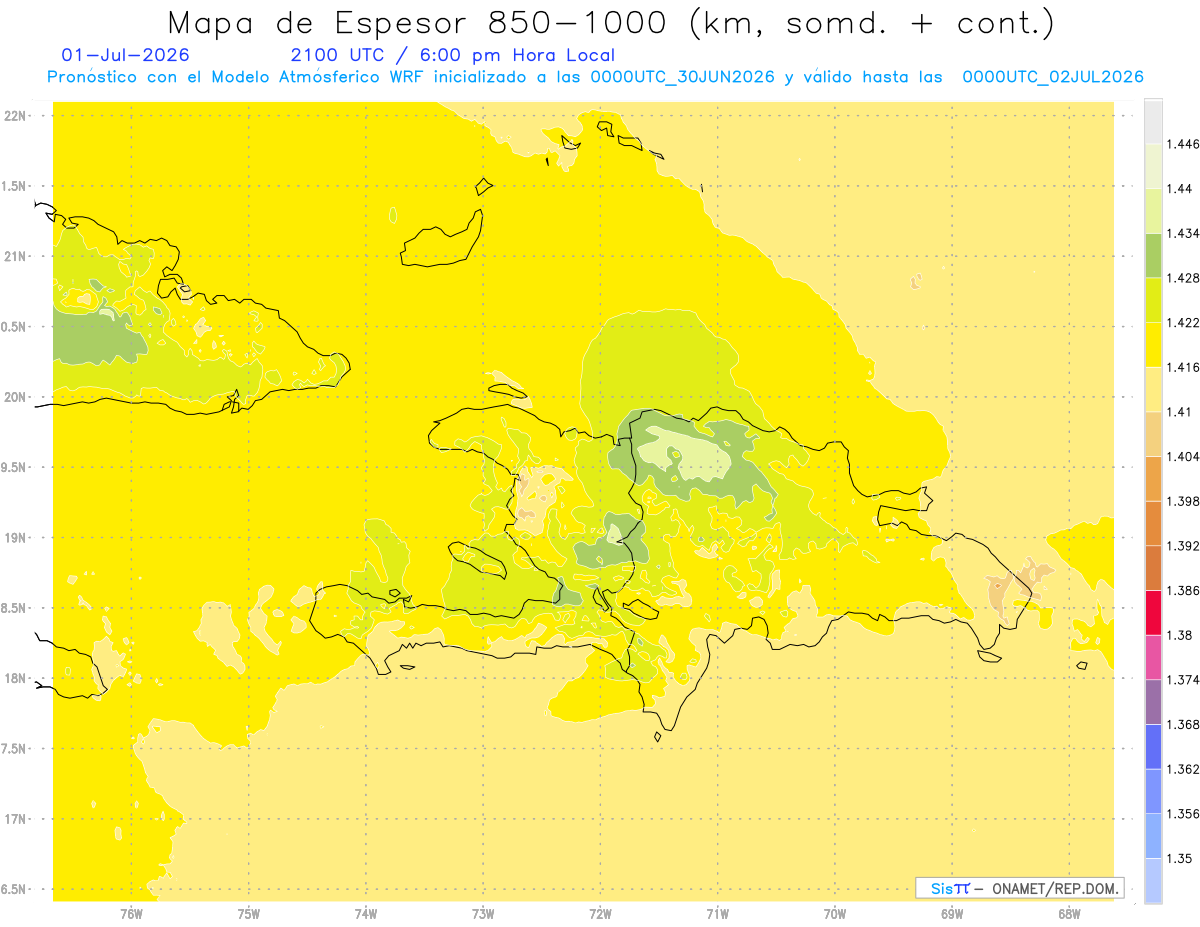Click the blue swatch between 1.362 and 1.368
The width and height of the screenshot is (1200, 927).
[x=1153, y=747]
